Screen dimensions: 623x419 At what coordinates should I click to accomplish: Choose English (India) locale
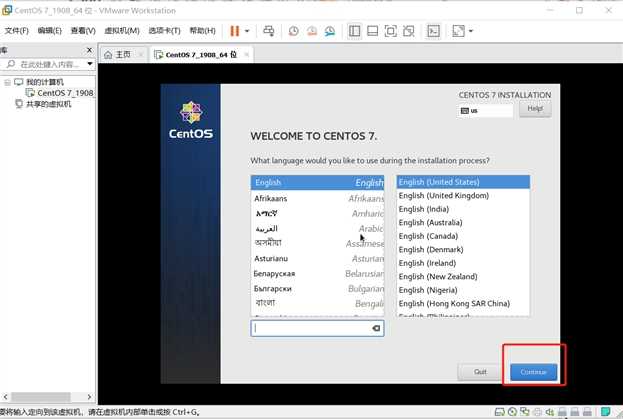463,209
